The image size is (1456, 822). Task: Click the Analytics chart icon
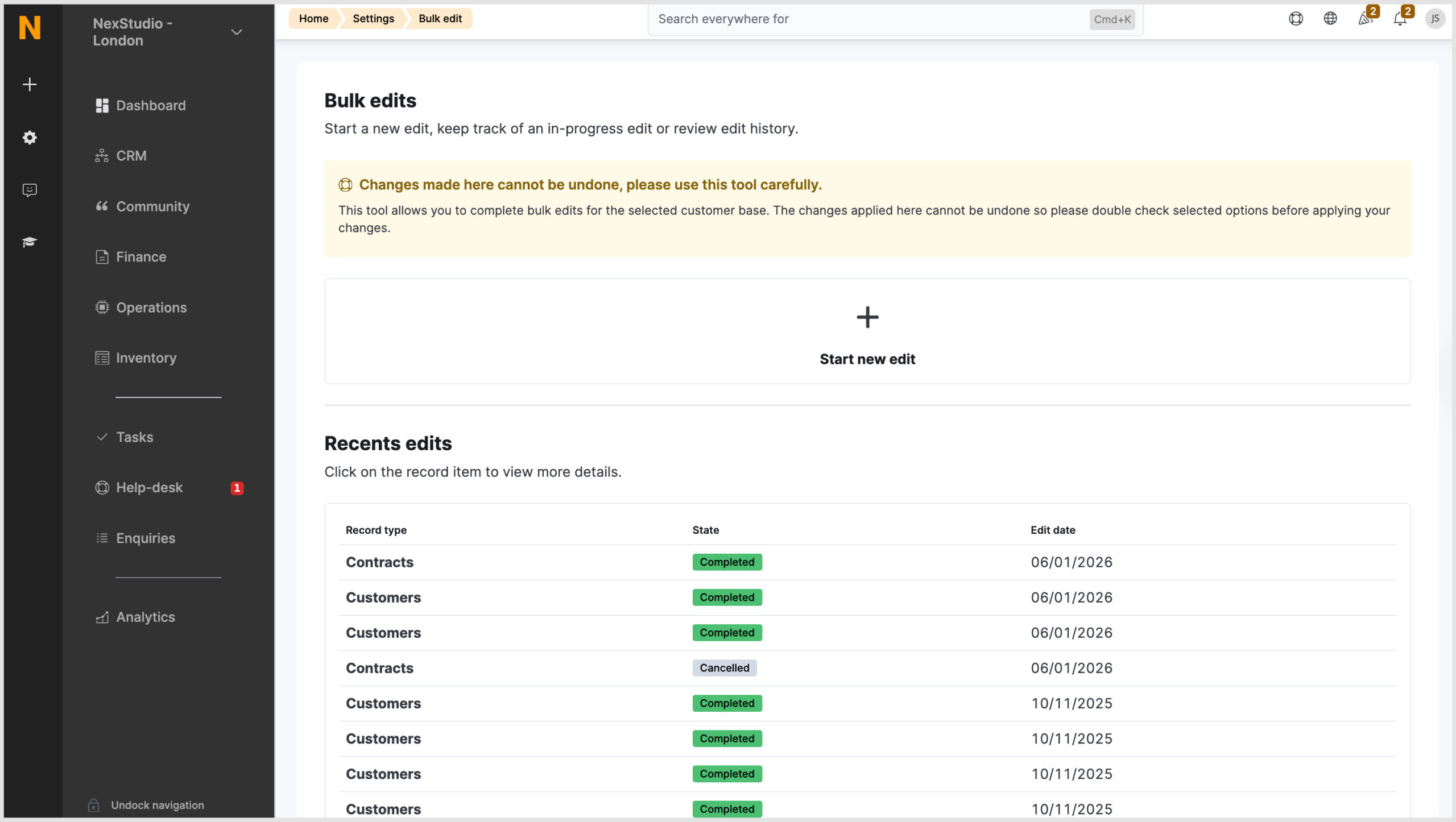(x=102, y=617)
